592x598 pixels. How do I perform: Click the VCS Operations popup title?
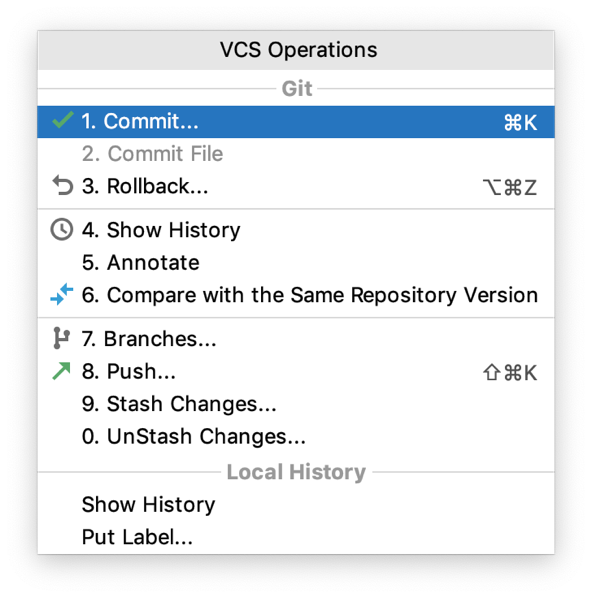point(298,50)
